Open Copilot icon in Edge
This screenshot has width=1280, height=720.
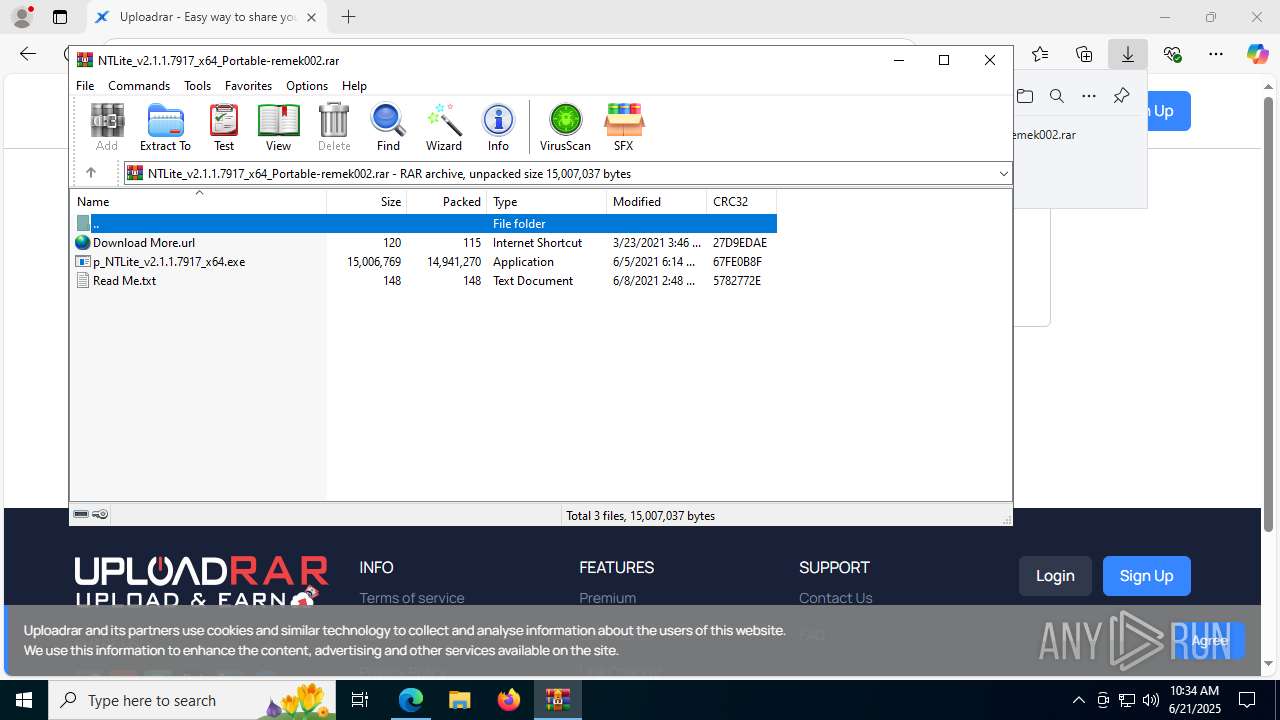pyautogui.click(x=1257, y=54)
